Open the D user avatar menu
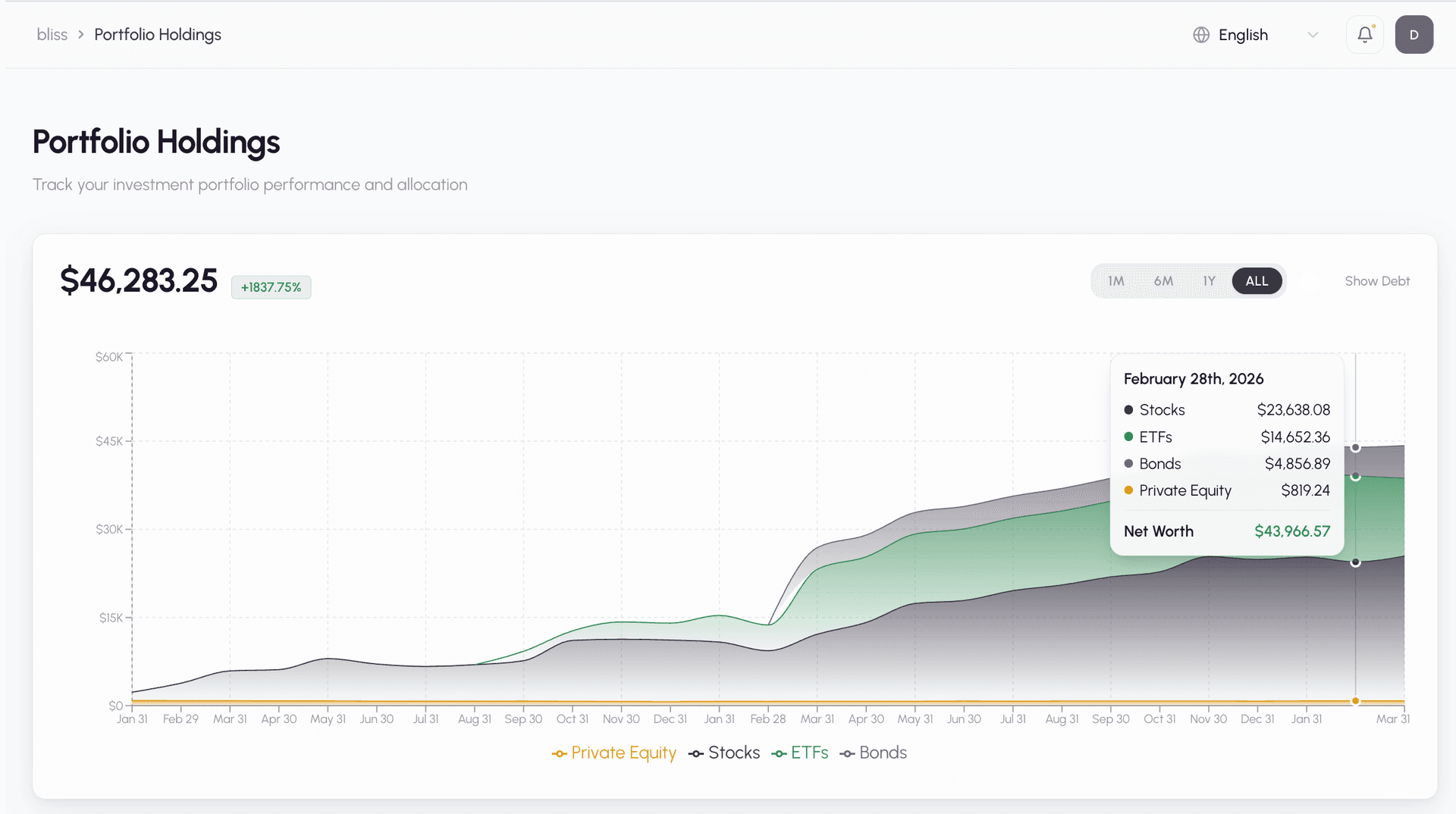1456x814 pixels. pyautogui.click(x=1414, y=34)
